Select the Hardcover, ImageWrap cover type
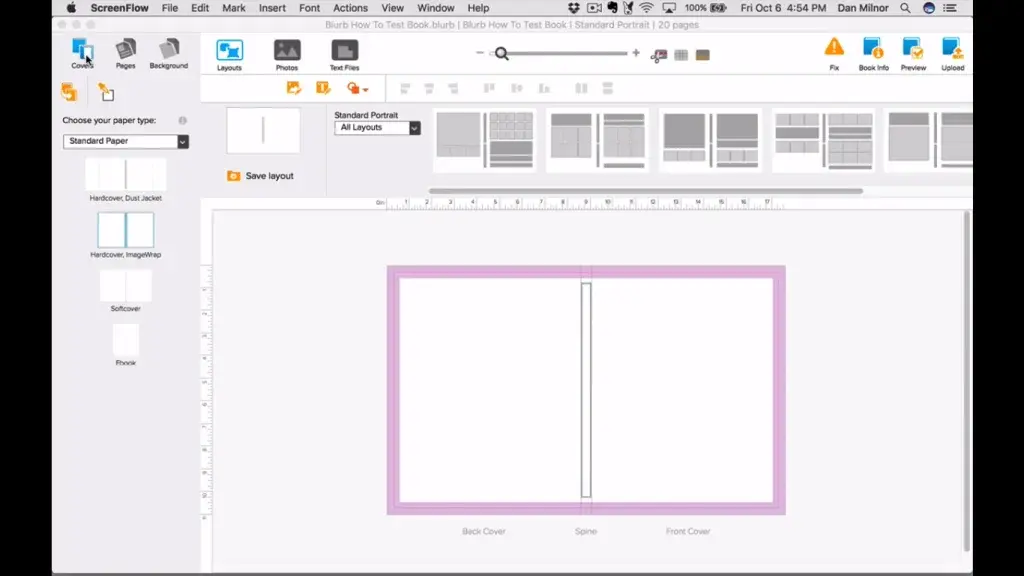 point(124,231)
